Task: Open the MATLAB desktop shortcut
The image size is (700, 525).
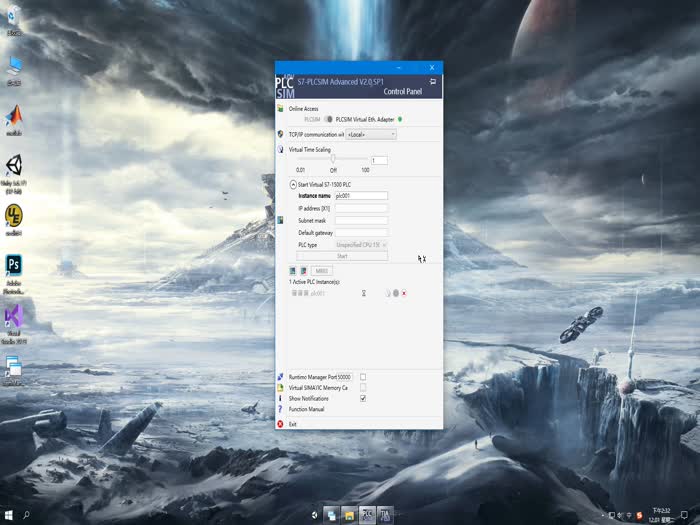Action: pos(14,117)
